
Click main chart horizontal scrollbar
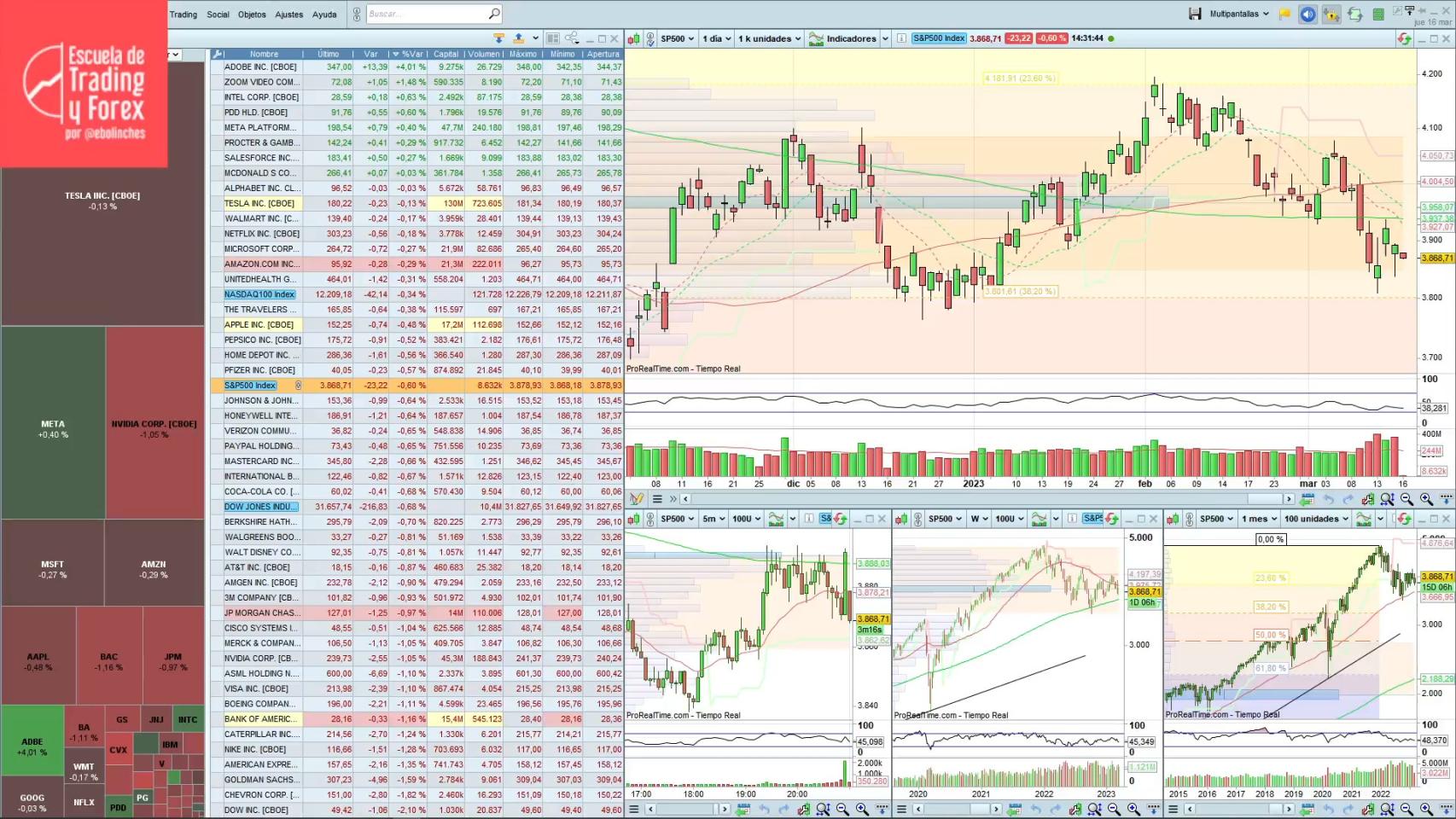tap(987, 499)
